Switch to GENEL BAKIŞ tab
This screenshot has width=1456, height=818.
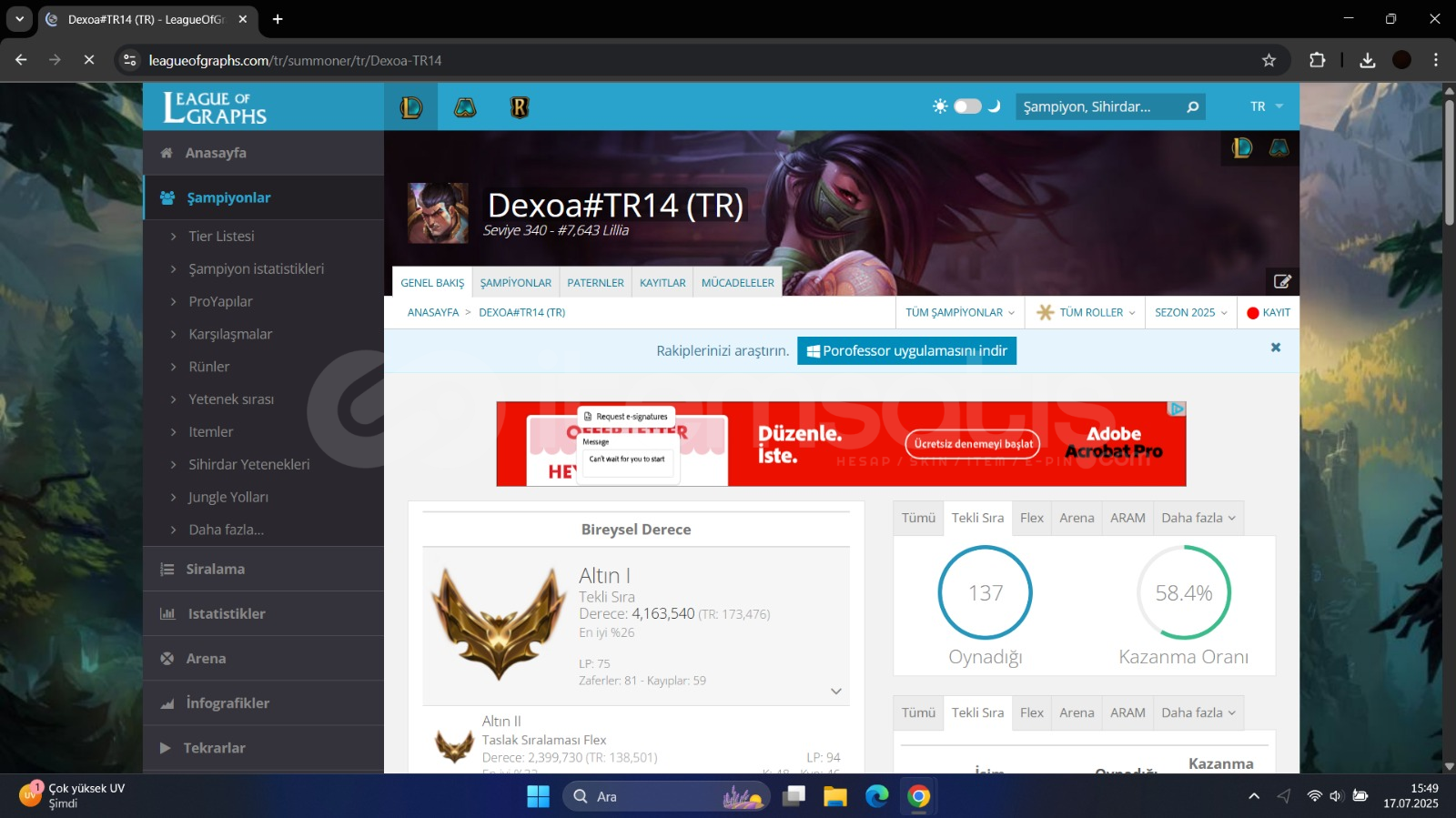[432, 283]
